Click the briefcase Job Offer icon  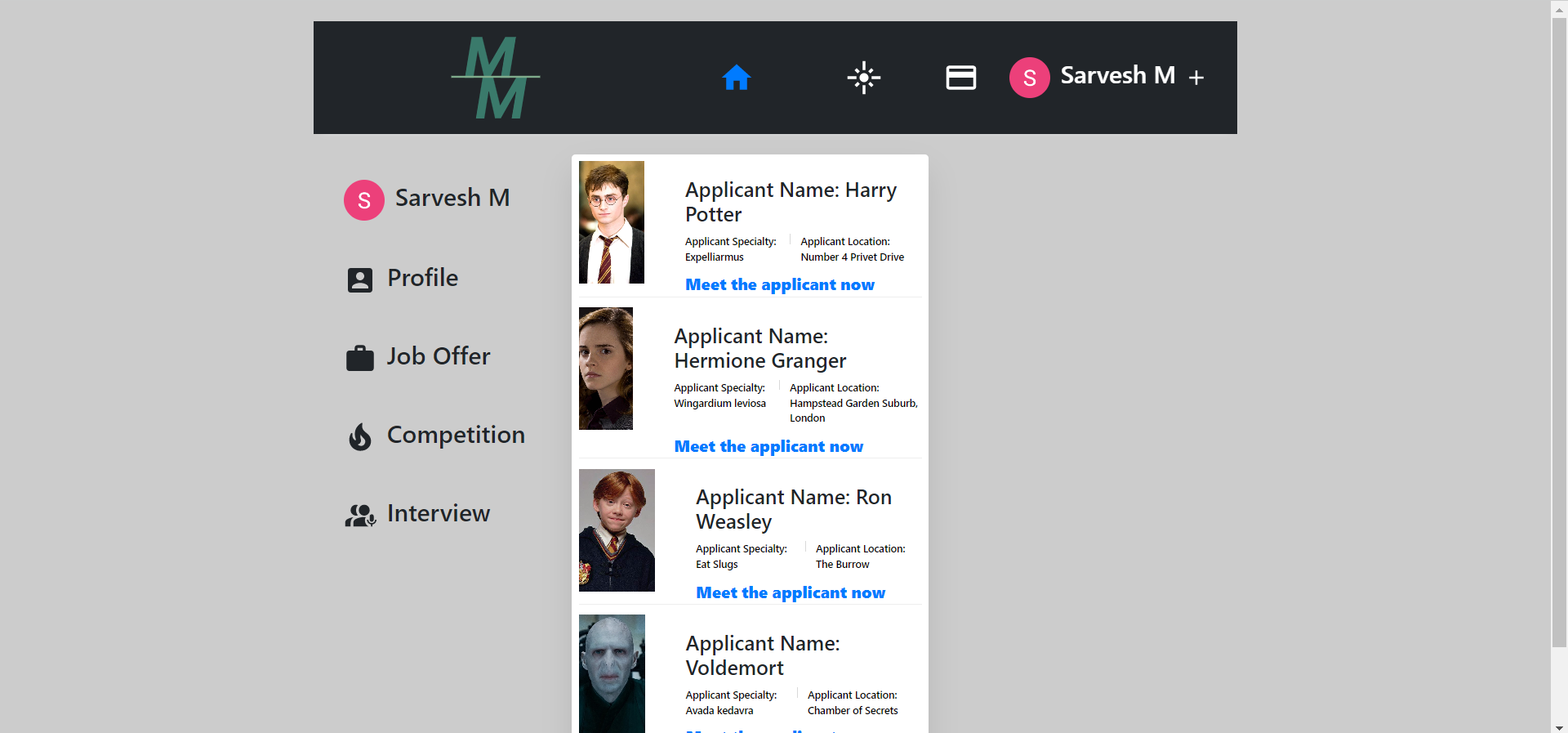[x=360, y=358]
